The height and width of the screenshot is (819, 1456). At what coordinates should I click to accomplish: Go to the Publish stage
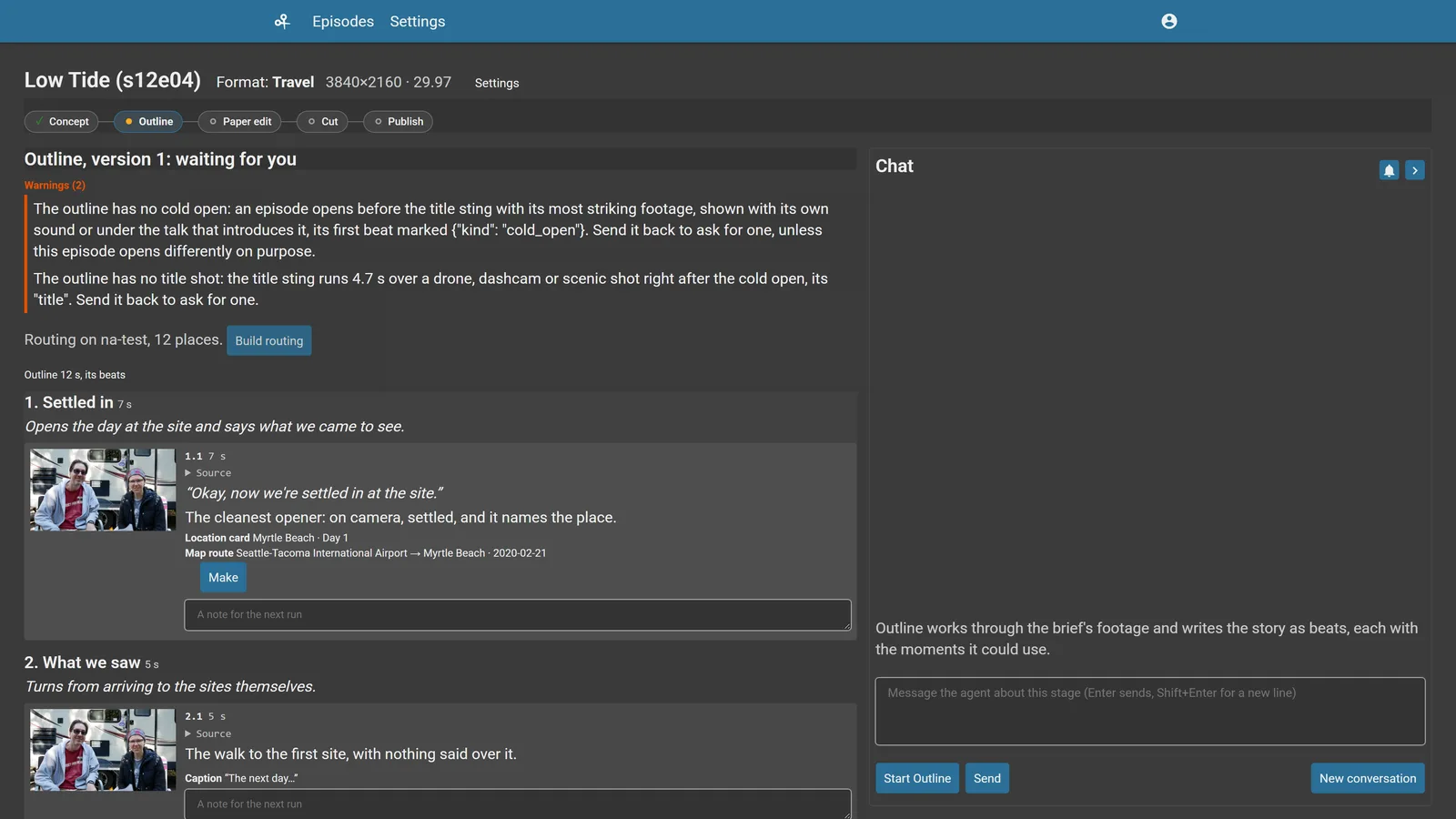click(x=398, y=121)
